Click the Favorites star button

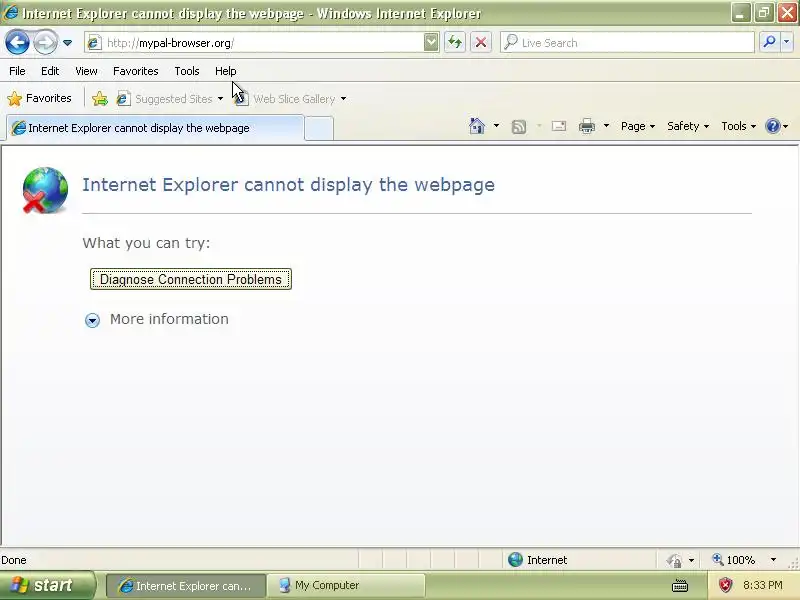[40, 98]
